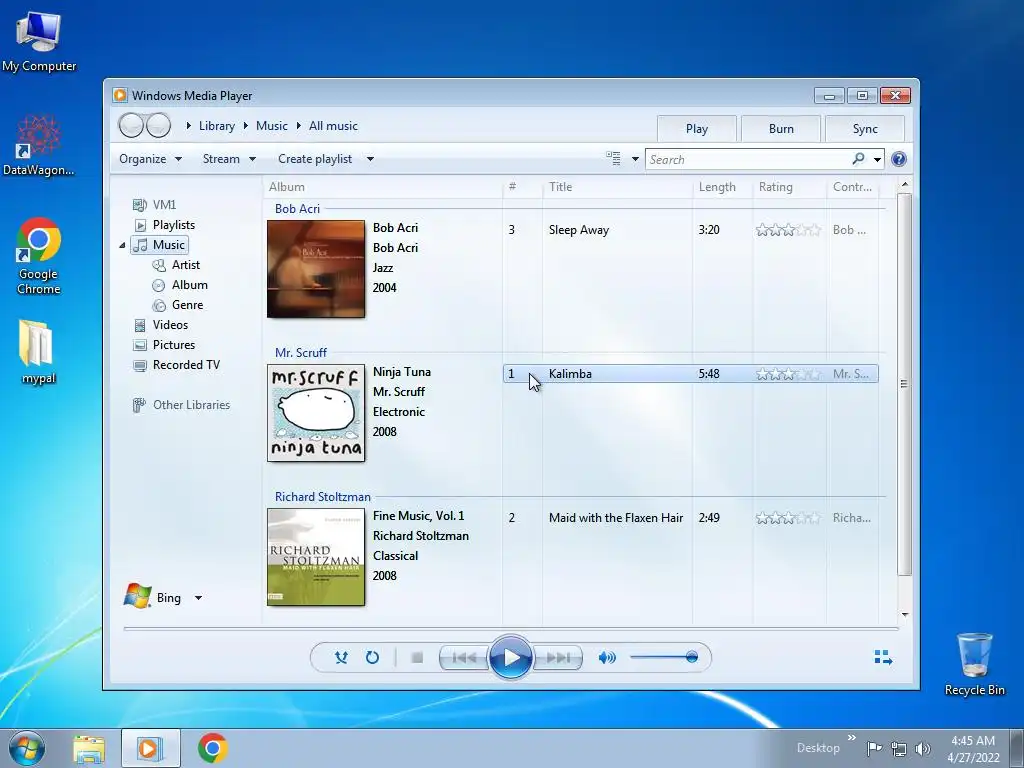Click the Previous track button
The width and height of the screenshot is (1024, 768).
pyautogui.click(x=464, y=658)
